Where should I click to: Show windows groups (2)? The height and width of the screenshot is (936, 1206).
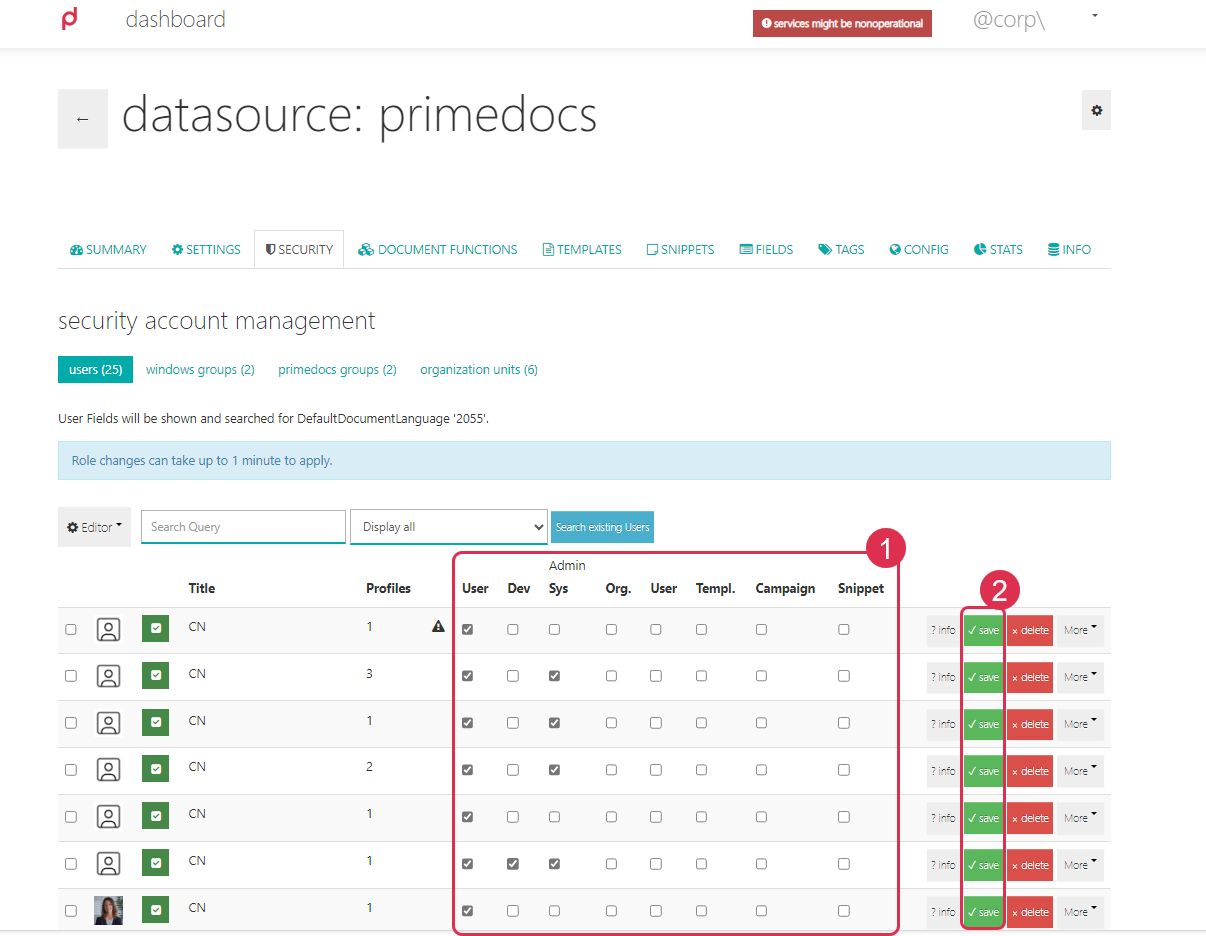pyautogui.click(x=200, y=370)
